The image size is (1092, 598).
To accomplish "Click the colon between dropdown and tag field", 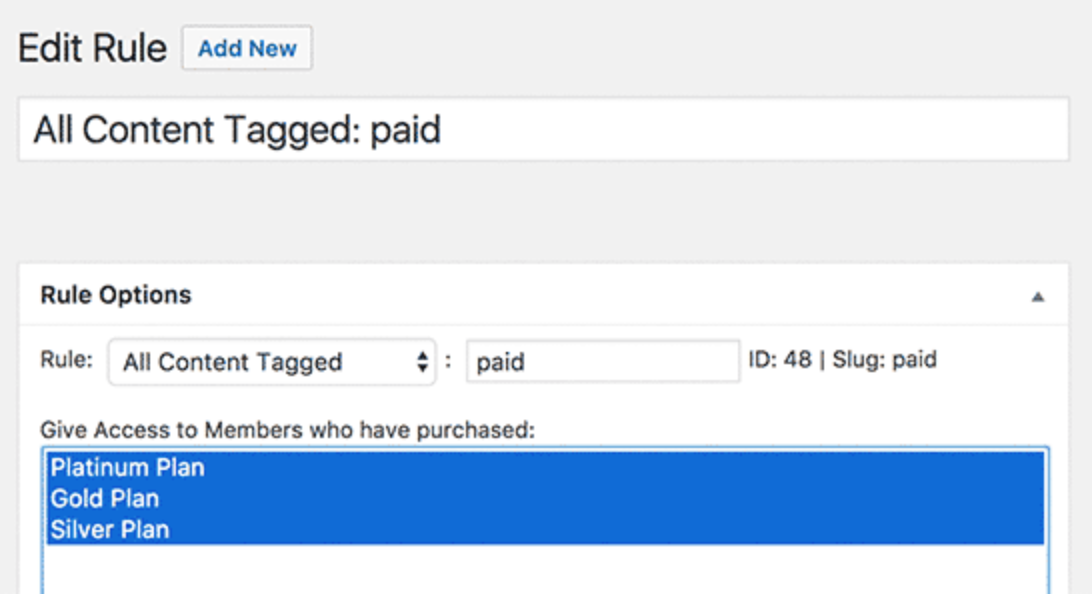I will 448,361.
